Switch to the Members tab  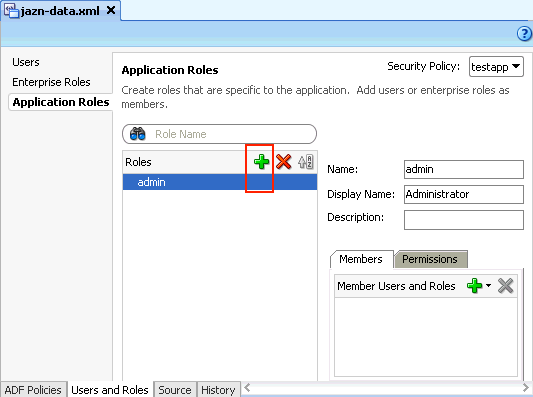click(x=361, y=259)
